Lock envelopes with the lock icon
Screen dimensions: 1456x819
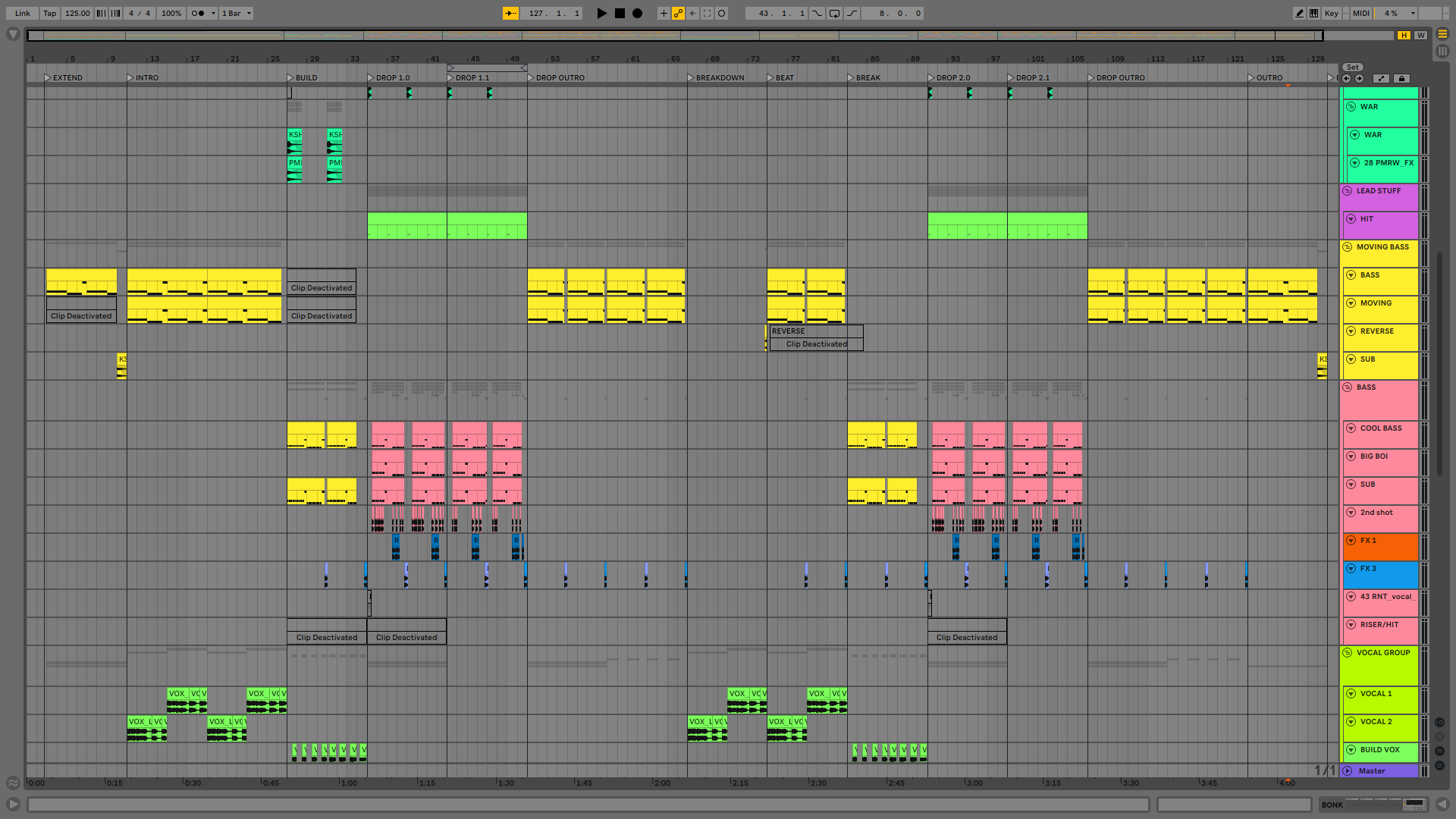pyautogui.click(x=1401, y=78)
